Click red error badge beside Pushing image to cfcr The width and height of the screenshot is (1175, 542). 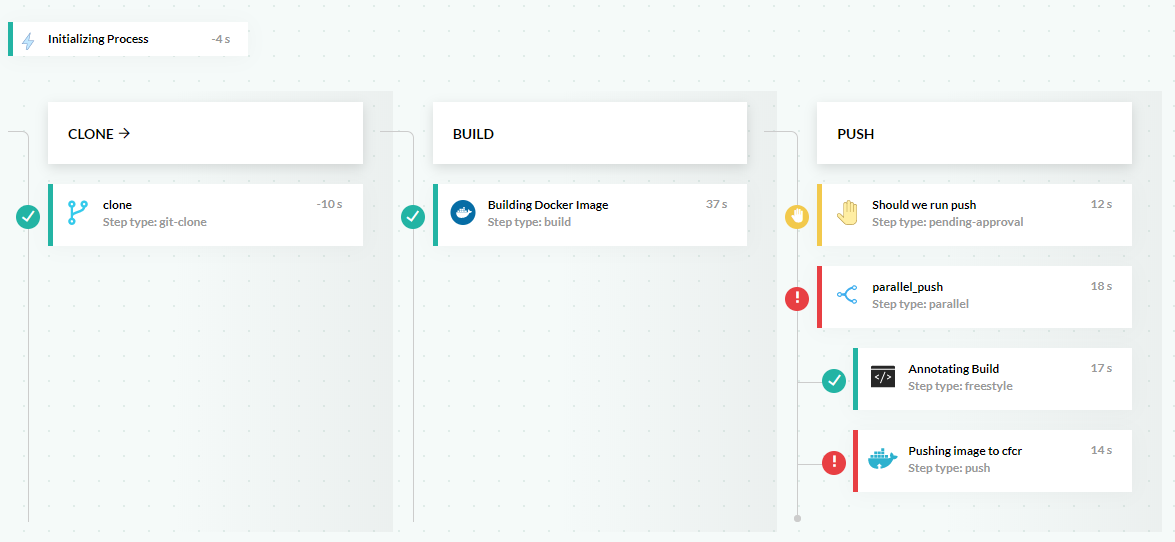[x=833, y=462]
